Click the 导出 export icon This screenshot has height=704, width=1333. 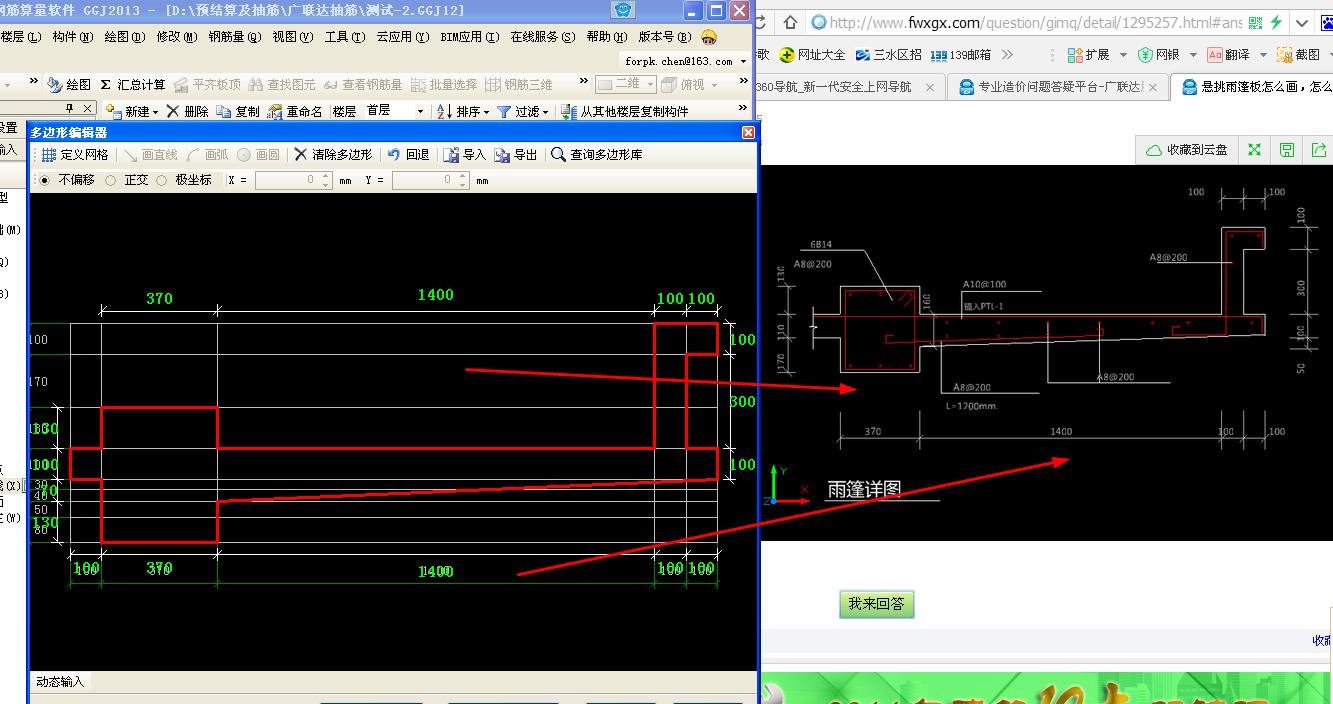(x=503, y=155)
